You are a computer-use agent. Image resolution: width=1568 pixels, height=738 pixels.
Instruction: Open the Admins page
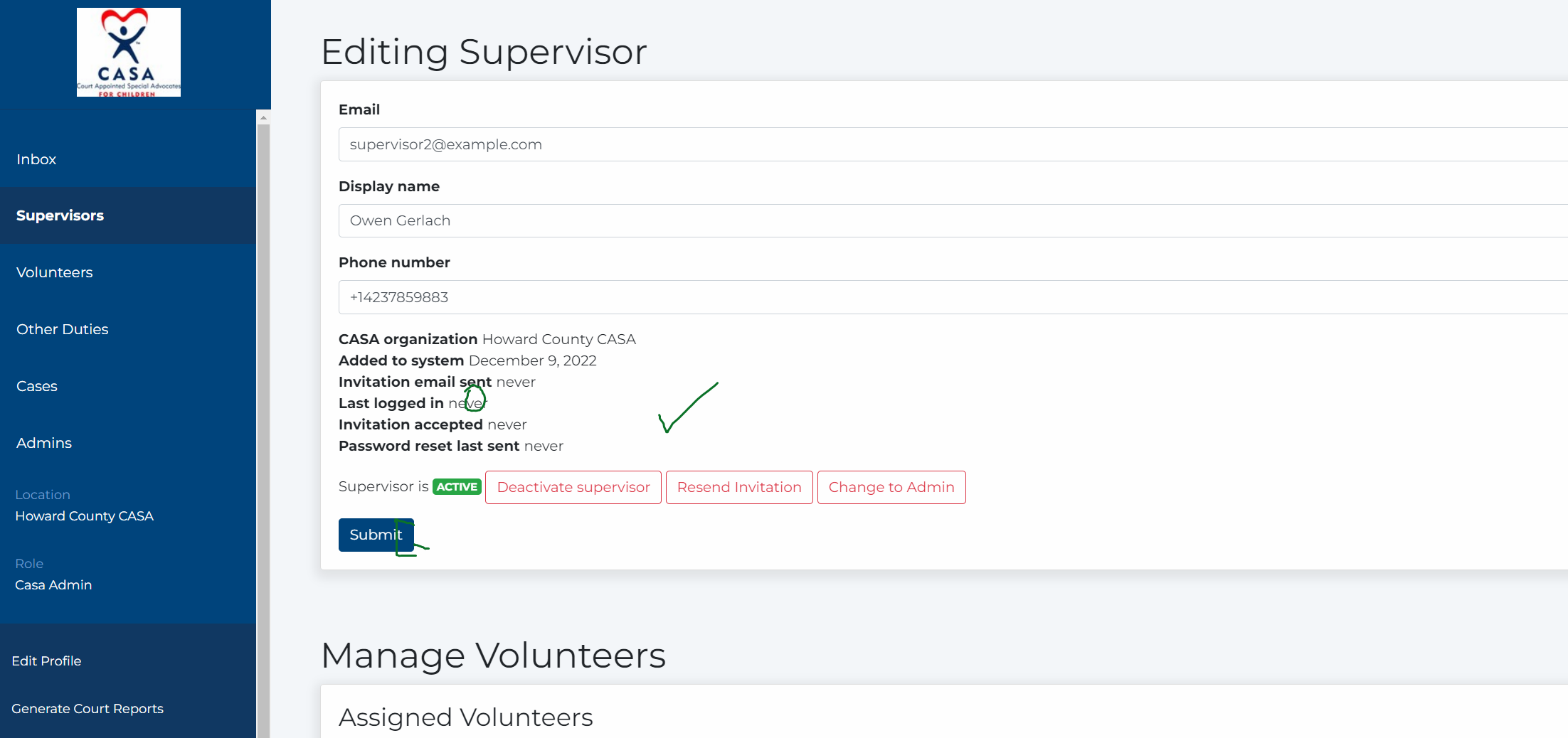(x=43, y=442)
